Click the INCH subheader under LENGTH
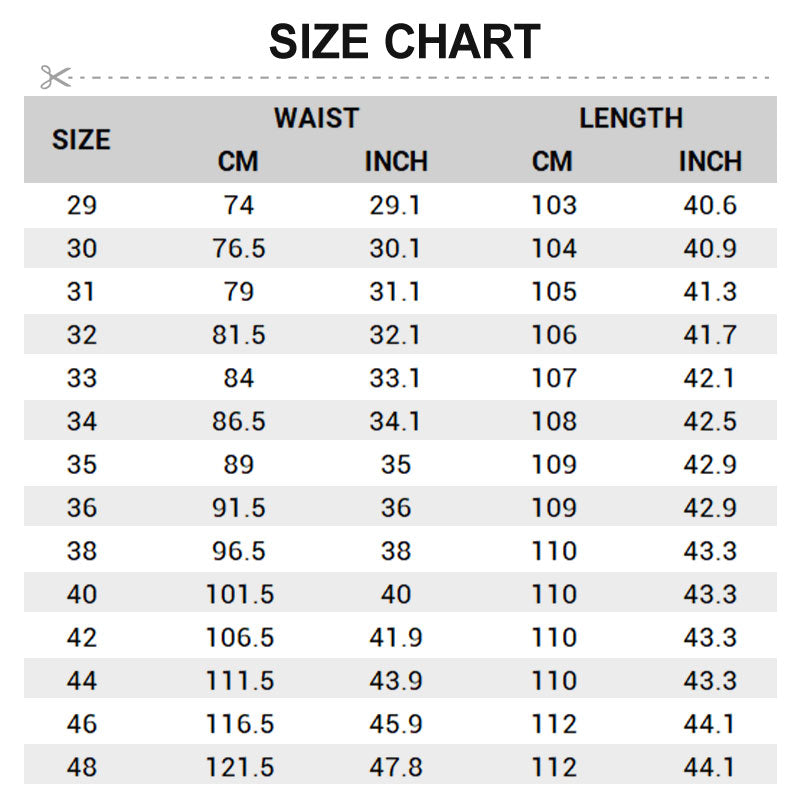Screen dimensions: 800x800 [x=710, y=161]
